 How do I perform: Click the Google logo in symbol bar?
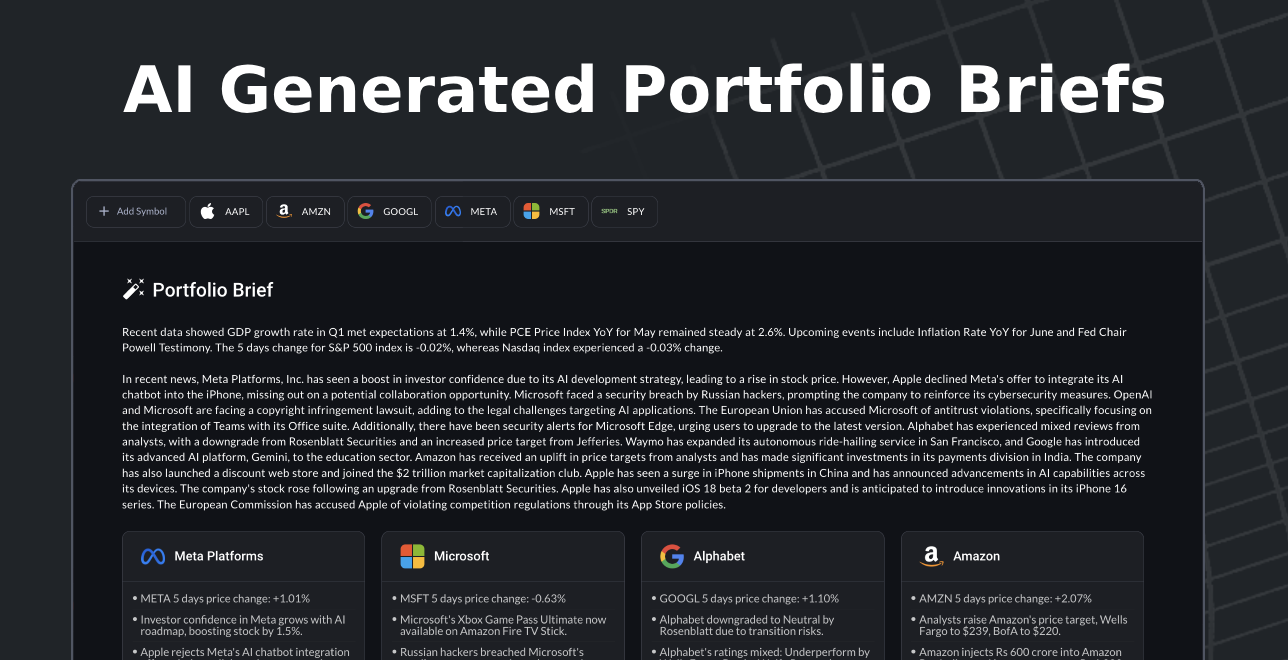365,212
